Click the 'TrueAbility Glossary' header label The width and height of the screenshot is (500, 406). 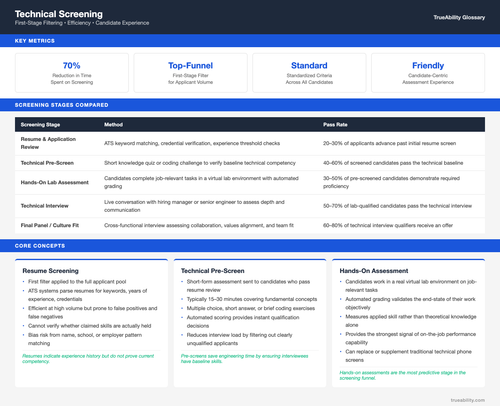coord(459,17)
